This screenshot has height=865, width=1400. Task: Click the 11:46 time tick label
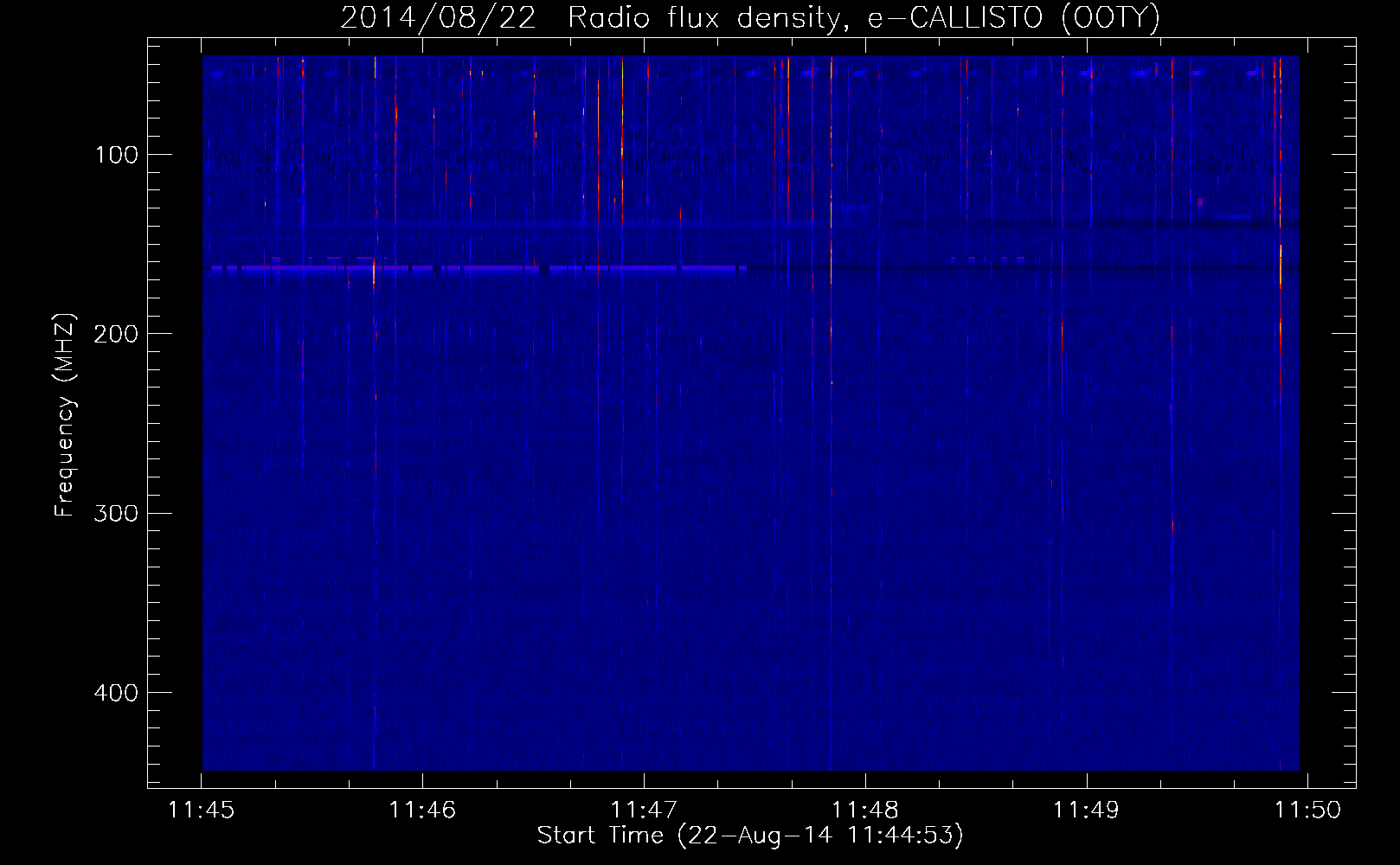[x=422, y=811]
